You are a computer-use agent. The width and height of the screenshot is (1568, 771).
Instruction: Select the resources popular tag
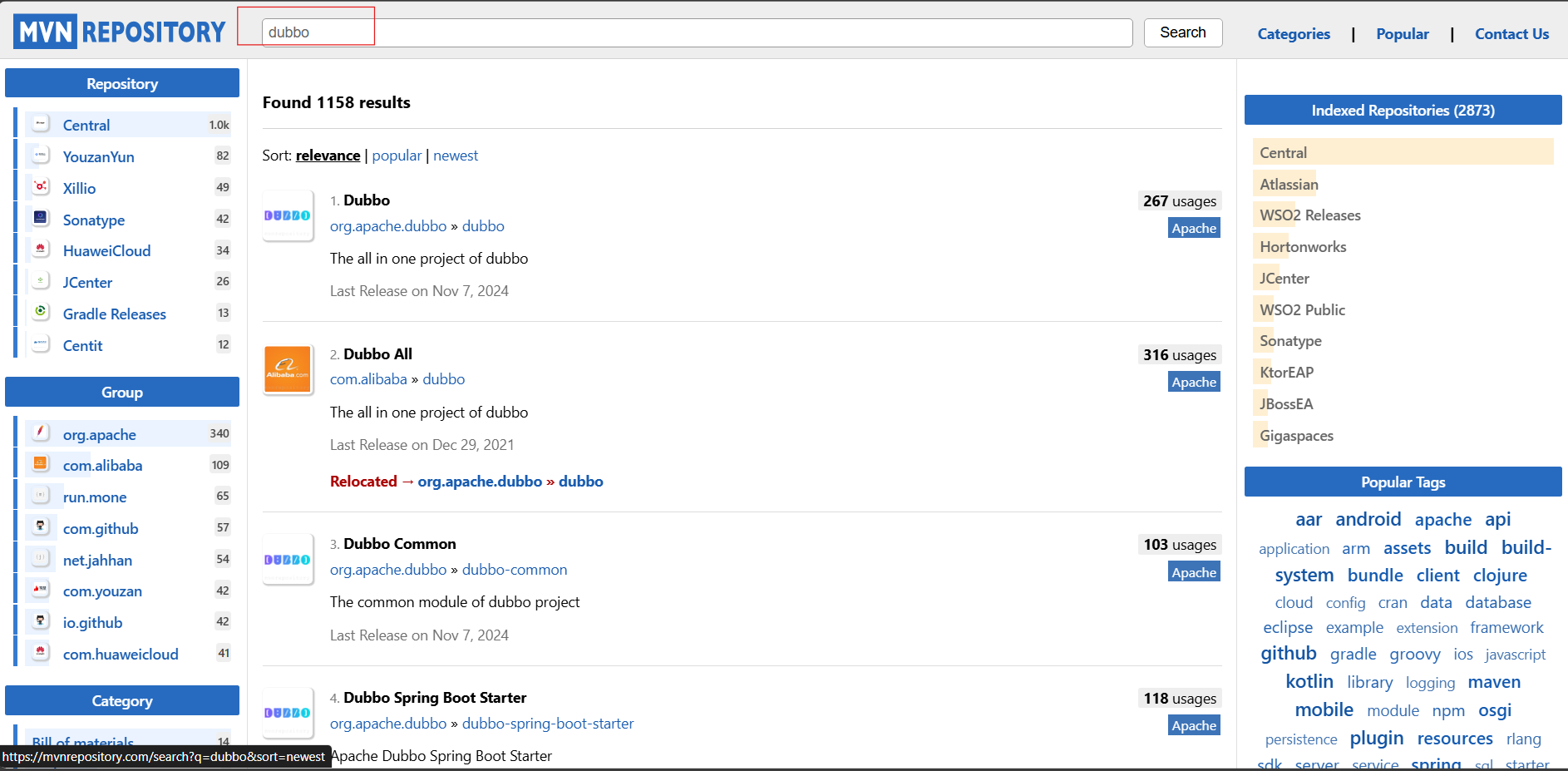(1455, 739)
